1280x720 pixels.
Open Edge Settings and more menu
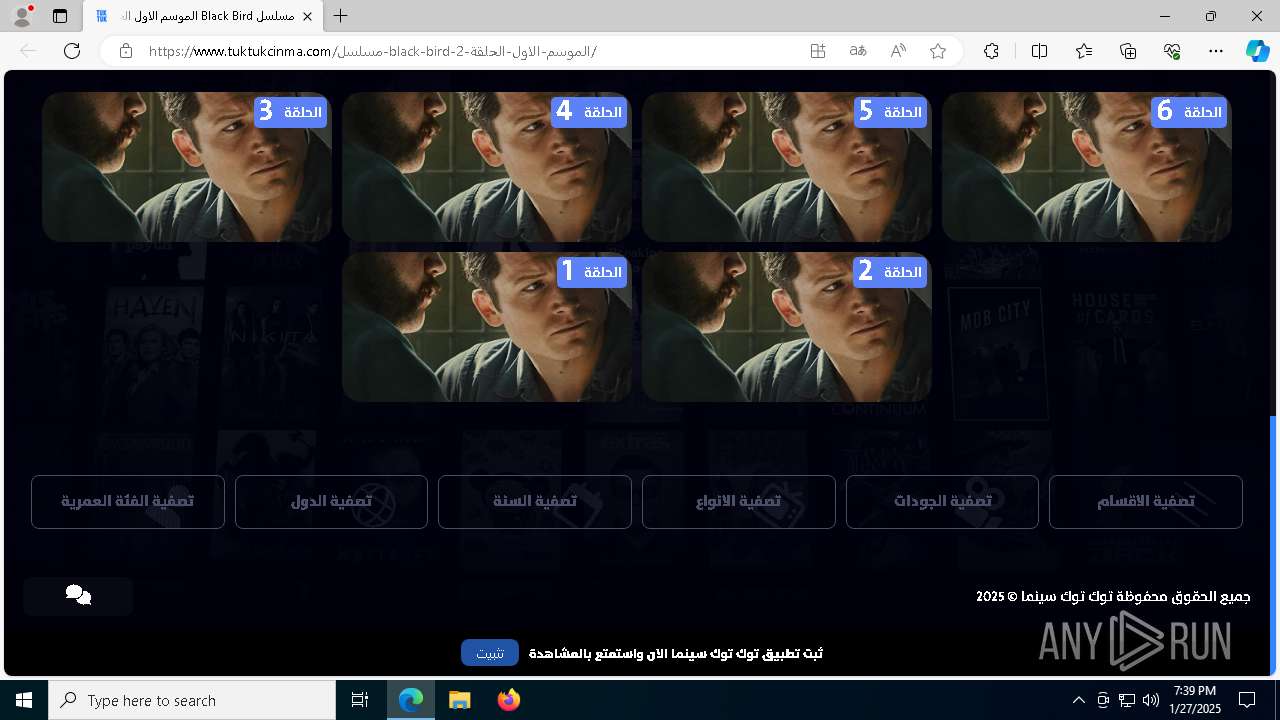click(1216, 51)
